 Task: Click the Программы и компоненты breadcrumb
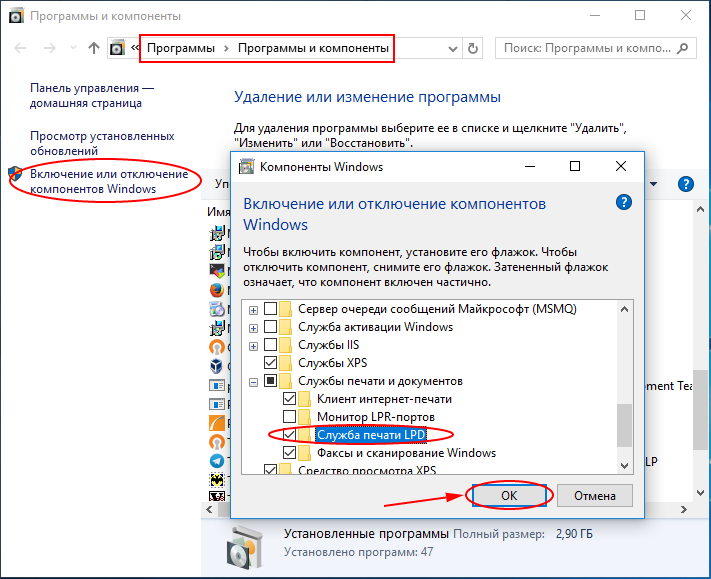pyautogui.click(x=313, y=48)
